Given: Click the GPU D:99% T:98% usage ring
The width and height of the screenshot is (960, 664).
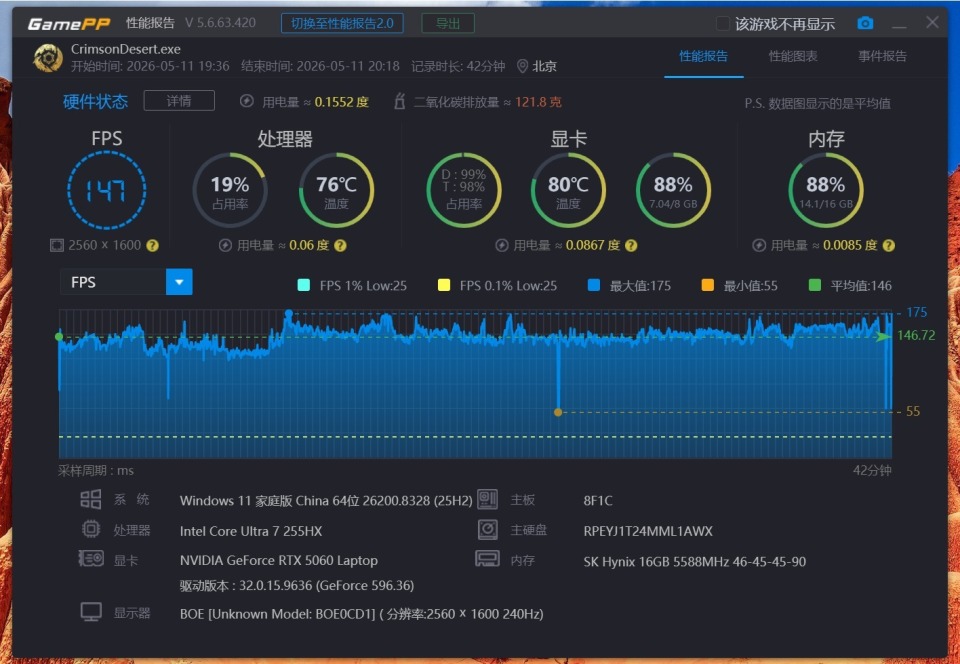Looking at the screenshot, I should 463,190.
